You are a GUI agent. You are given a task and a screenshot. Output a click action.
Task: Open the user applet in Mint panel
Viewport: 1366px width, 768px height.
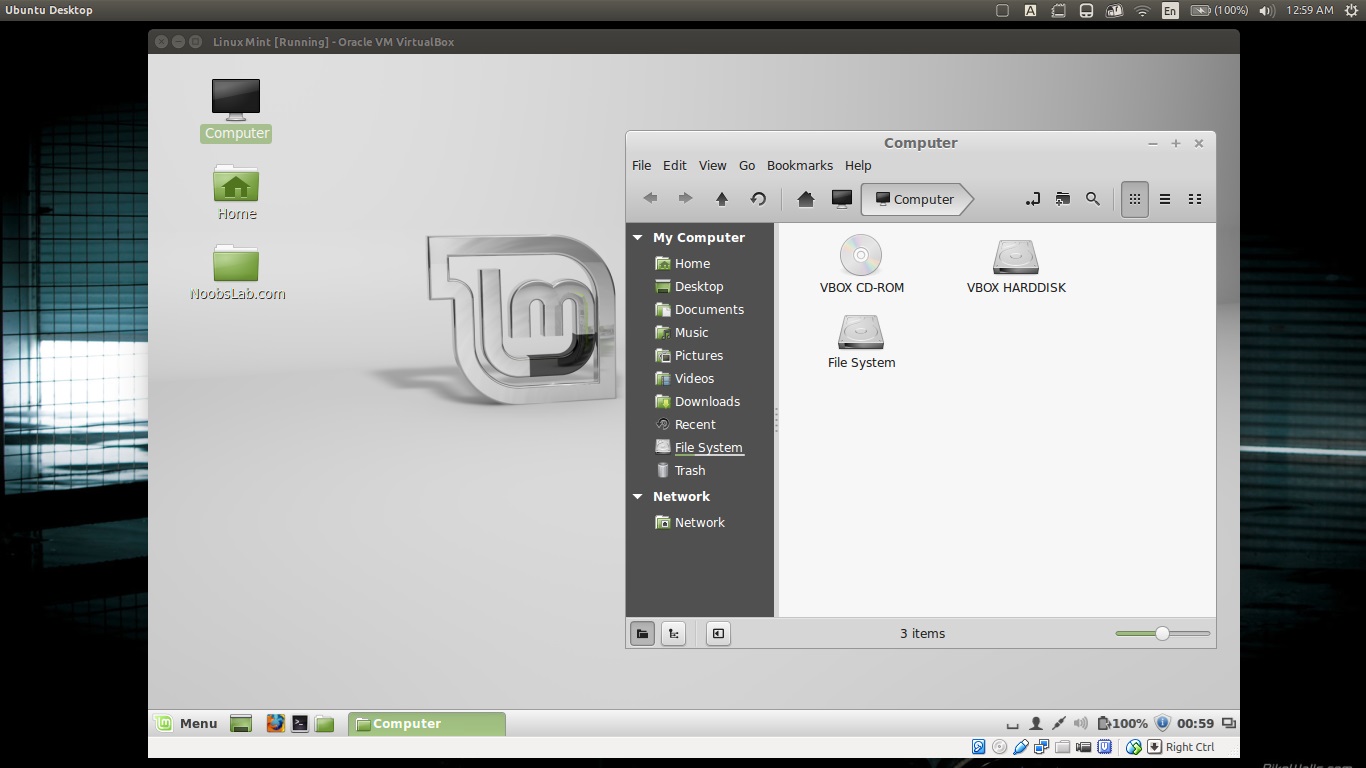pyautogui.click(x=1036, y=723)
